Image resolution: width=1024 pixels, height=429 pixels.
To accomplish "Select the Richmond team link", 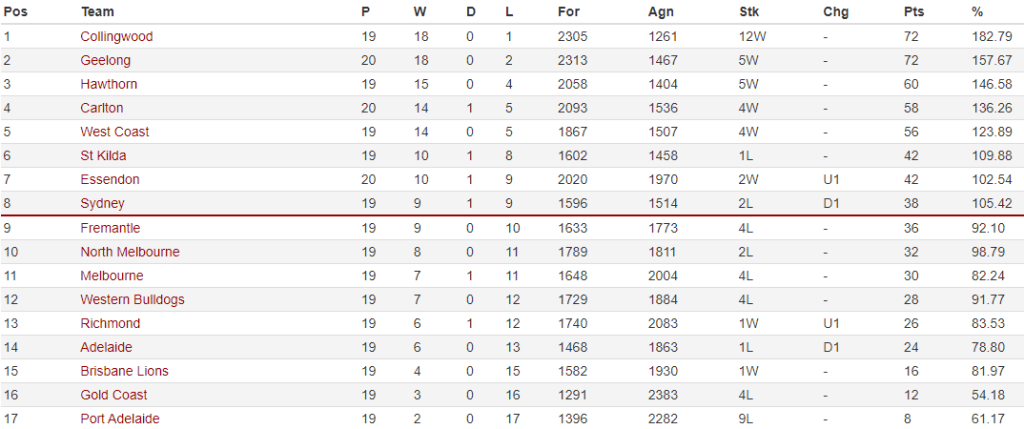I will point(110,324).
